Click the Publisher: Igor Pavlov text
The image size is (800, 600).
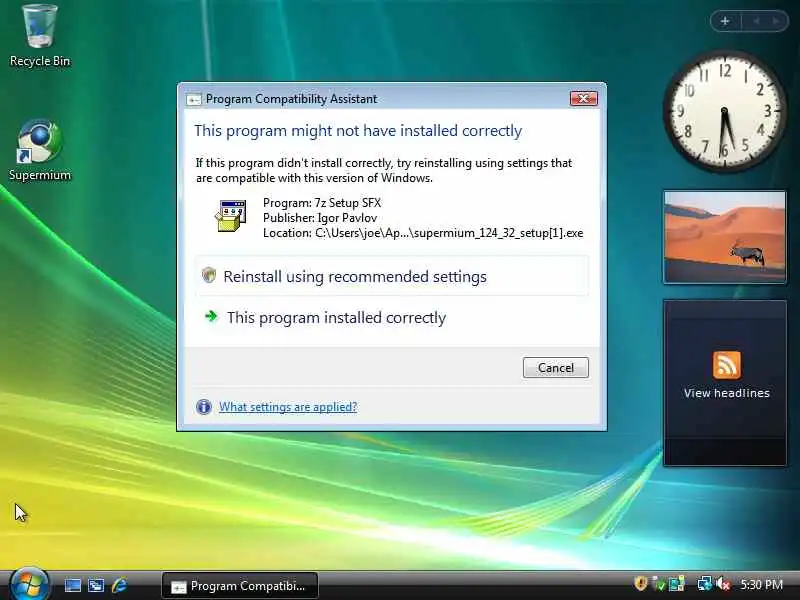320,218
